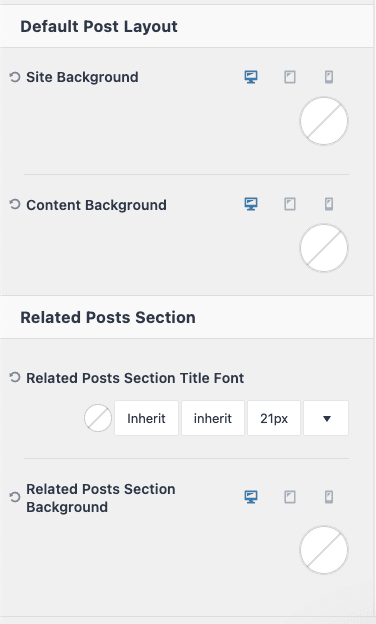Select desktop view for Site Background

click(x=251, y=77)
